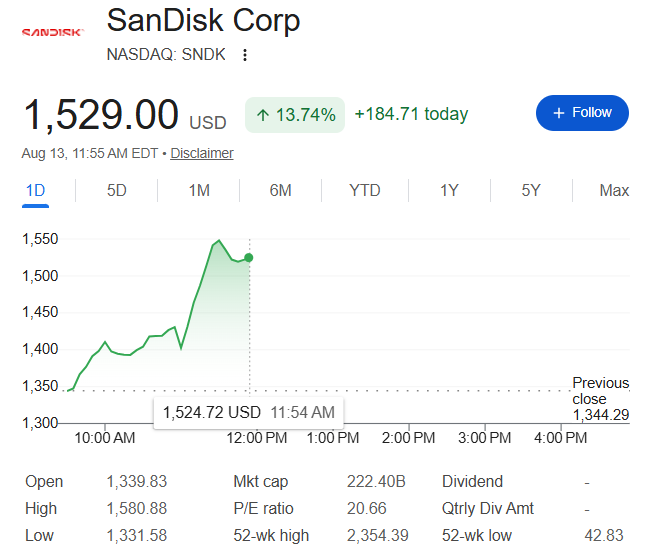Switch chart to 5Y range
647x550 pixels.
click(531, 191)
